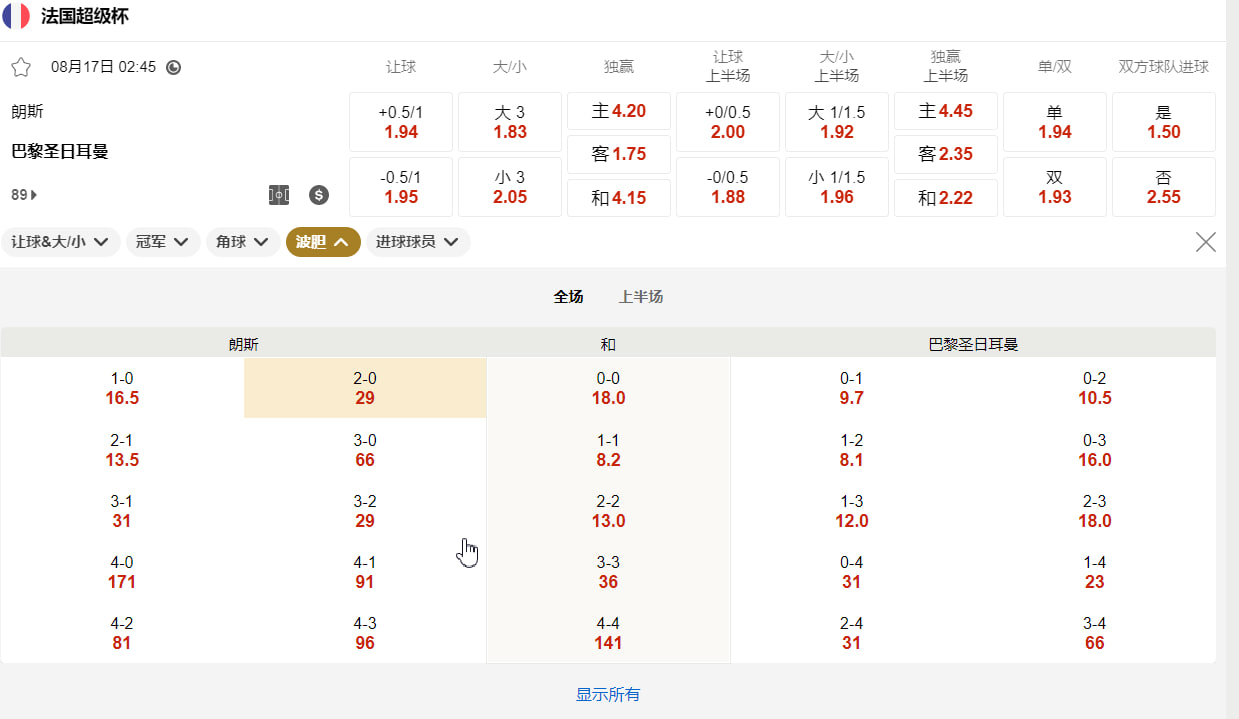Select handicap +0.5/1 at 1.94
Image resolution: width=1239 pixels, height=719 pixels.
pos(401,122)
